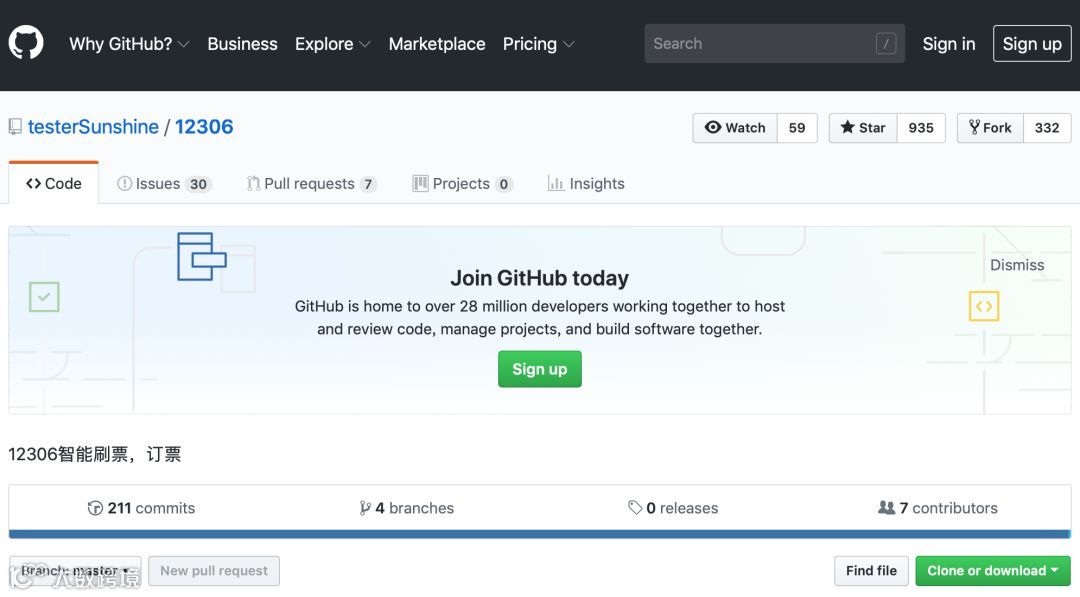Screen dimensions: 1080x597
Task: Dismiss the Join GitHub banner
Action: pos(1017,265)
